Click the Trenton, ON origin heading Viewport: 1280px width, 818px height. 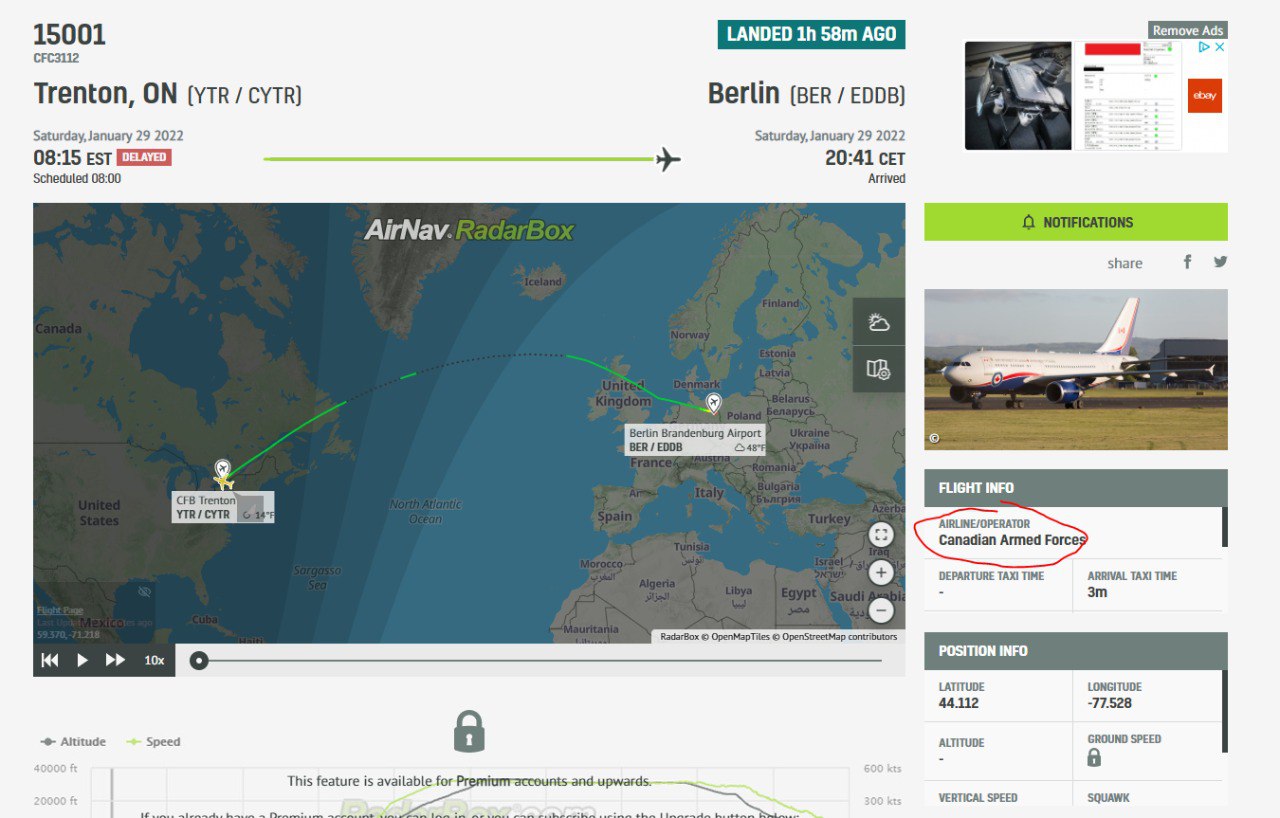click(105, 94)
